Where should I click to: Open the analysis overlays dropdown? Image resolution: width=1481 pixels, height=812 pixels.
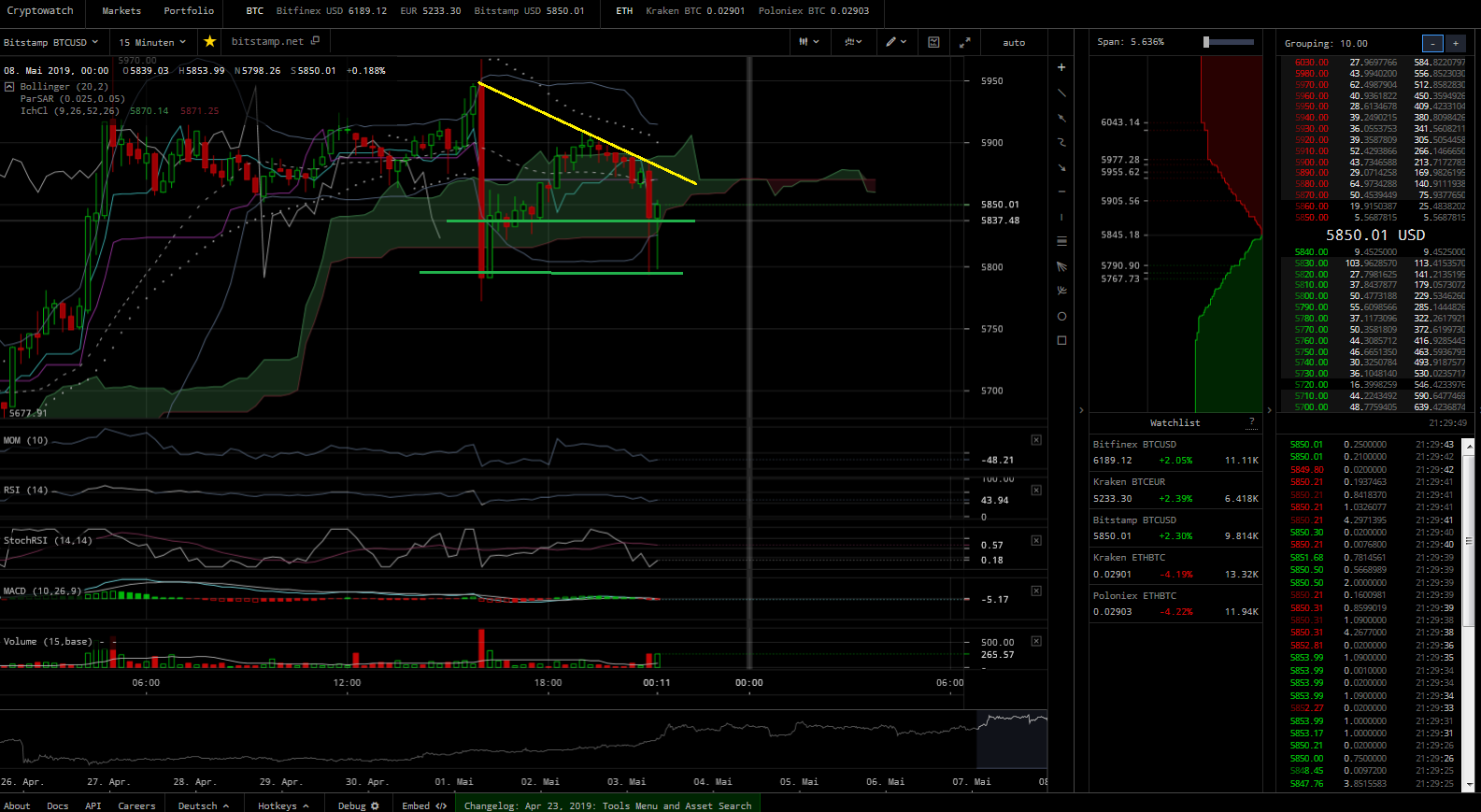tap(853, 42)
